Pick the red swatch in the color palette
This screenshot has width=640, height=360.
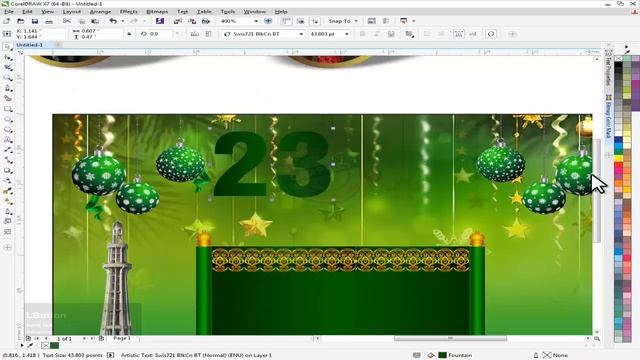[x=618, y=165]
